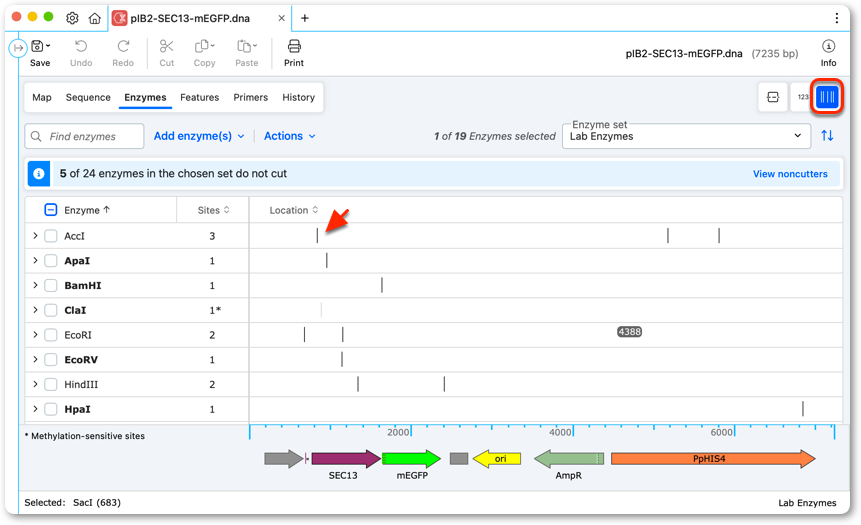Screen dimensions: 861x525
Task: Check the HpaI enzyme checkbox
Action: tap(51, 409)
